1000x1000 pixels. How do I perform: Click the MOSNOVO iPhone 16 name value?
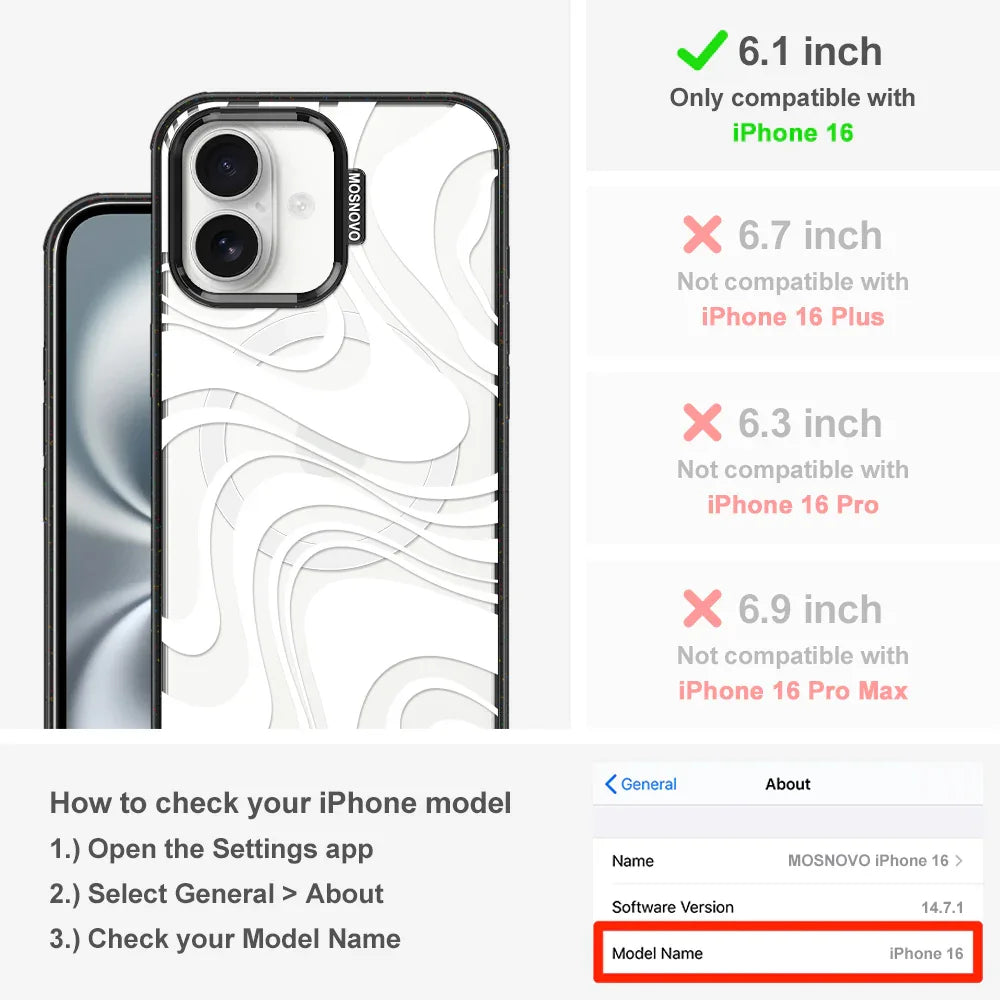pyautogui.click(x=868, y=860)
